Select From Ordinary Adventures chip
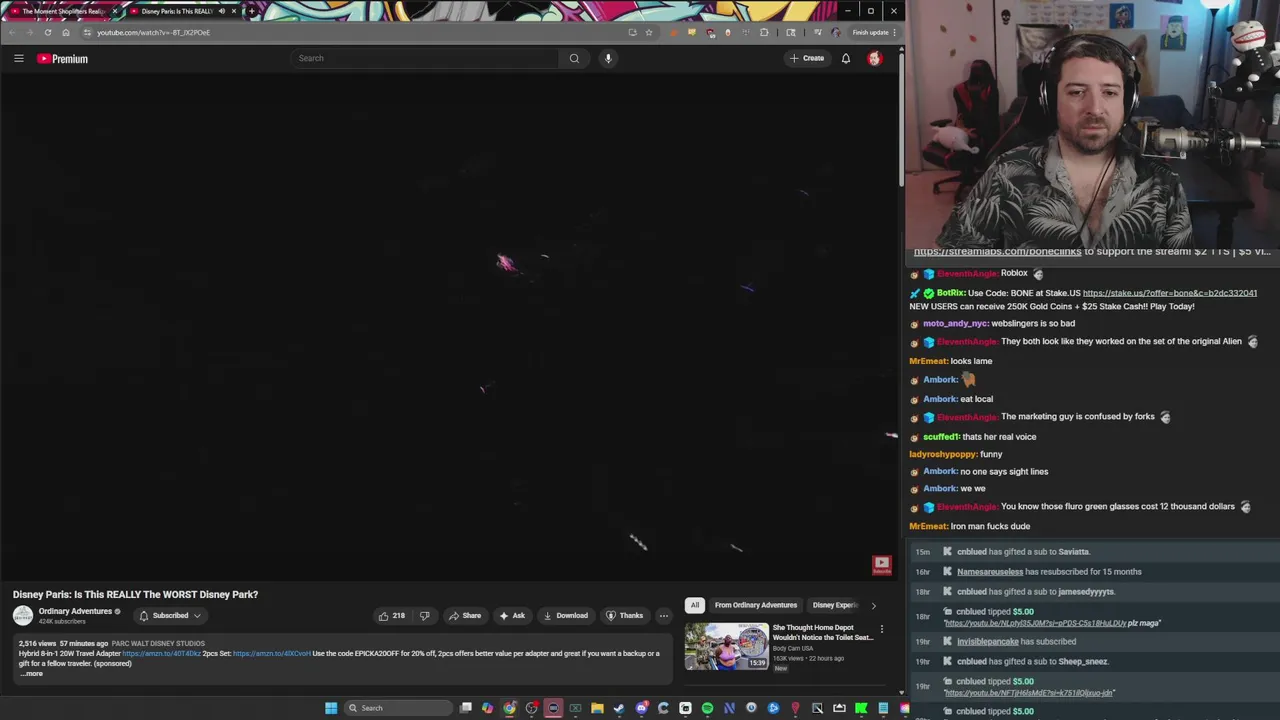This screenshot has height=720, width=1280. [x=756, y=605]
